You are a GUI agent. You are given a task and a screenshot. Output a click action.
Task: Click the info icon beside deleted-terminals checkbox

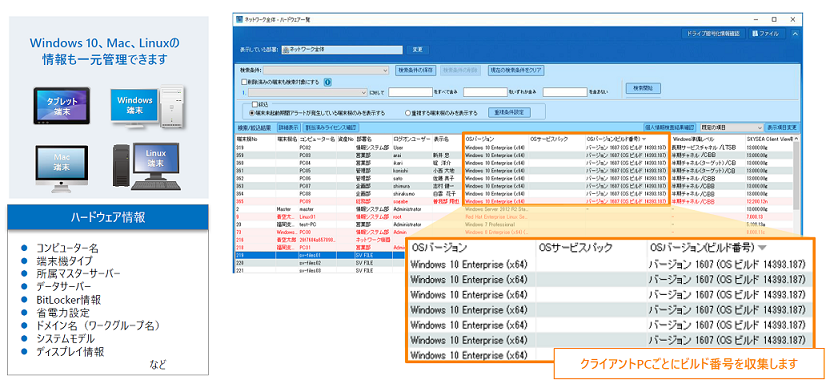(328, 82)
